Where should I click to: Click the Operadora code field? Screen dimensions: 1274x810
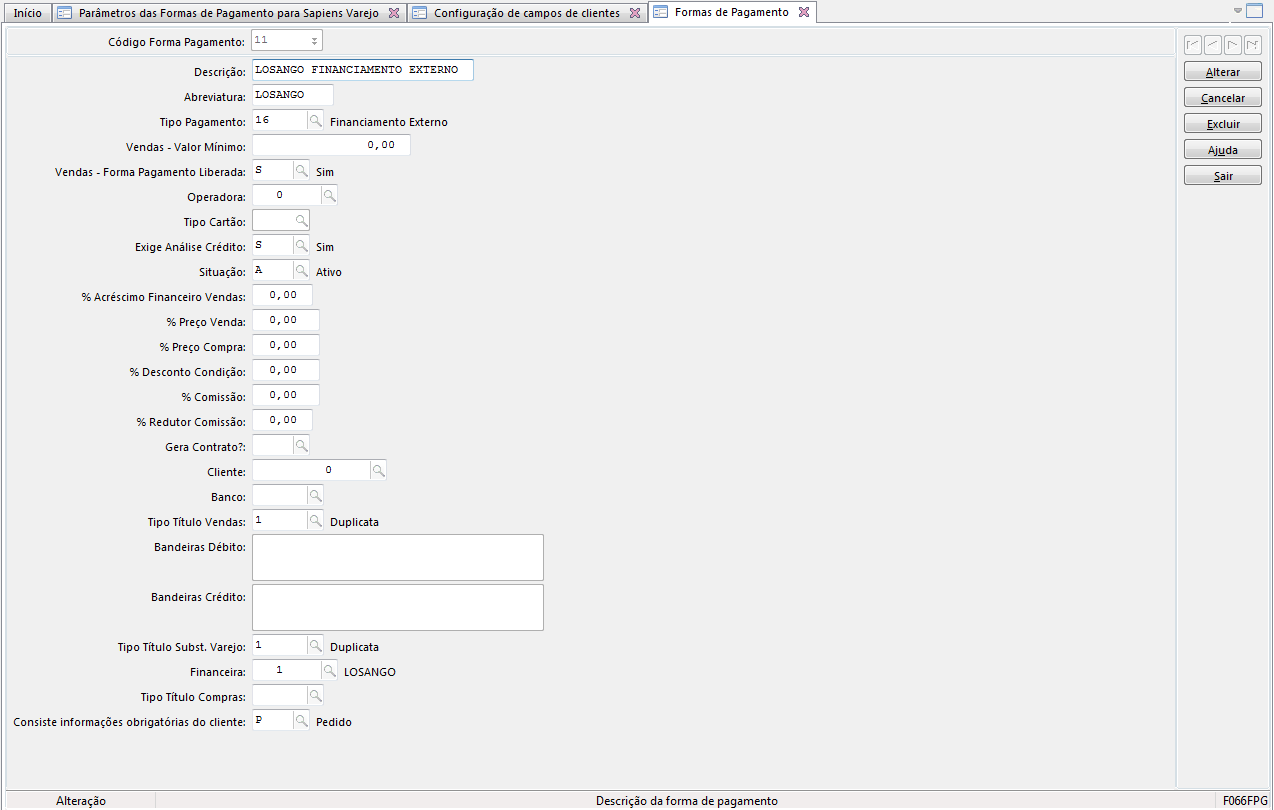tap(286, 196)
